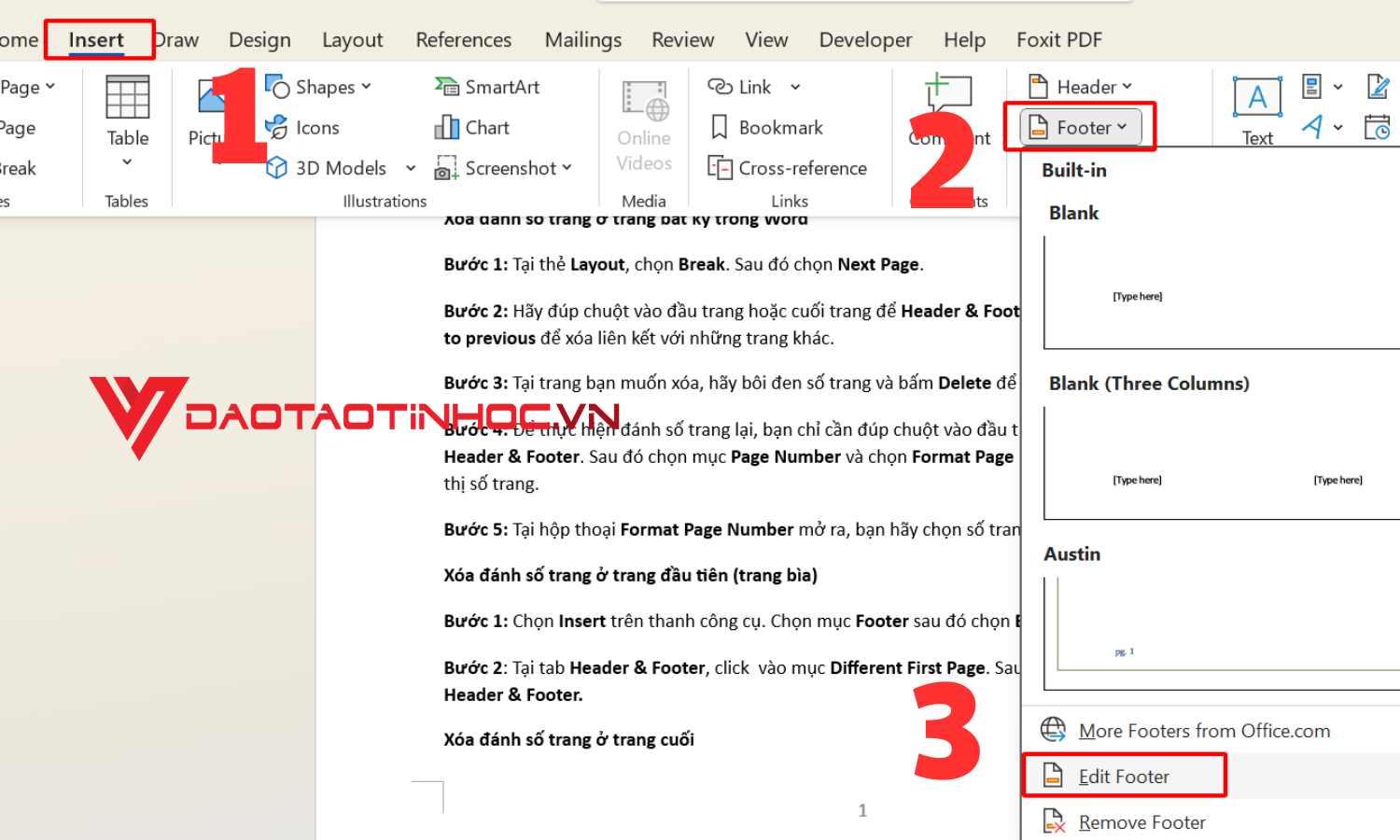The image size is (1400, 840).
Task: Click the line 'Bước 1: Tại thẻ Layout'
Action: pos(684,264)
